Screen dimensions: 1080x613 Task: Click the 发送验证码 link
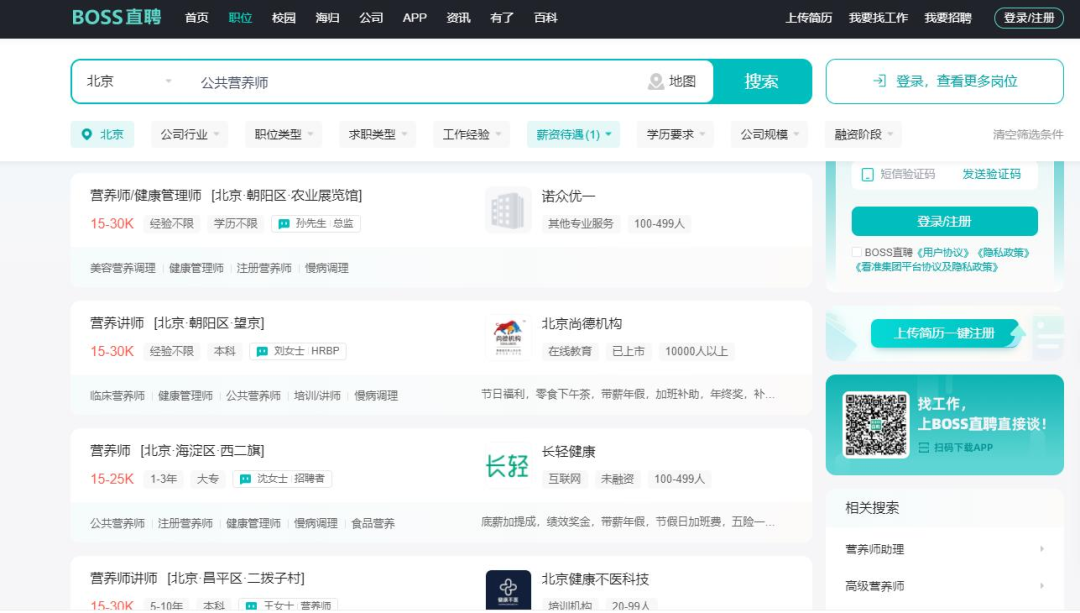[x=991, y=174]
